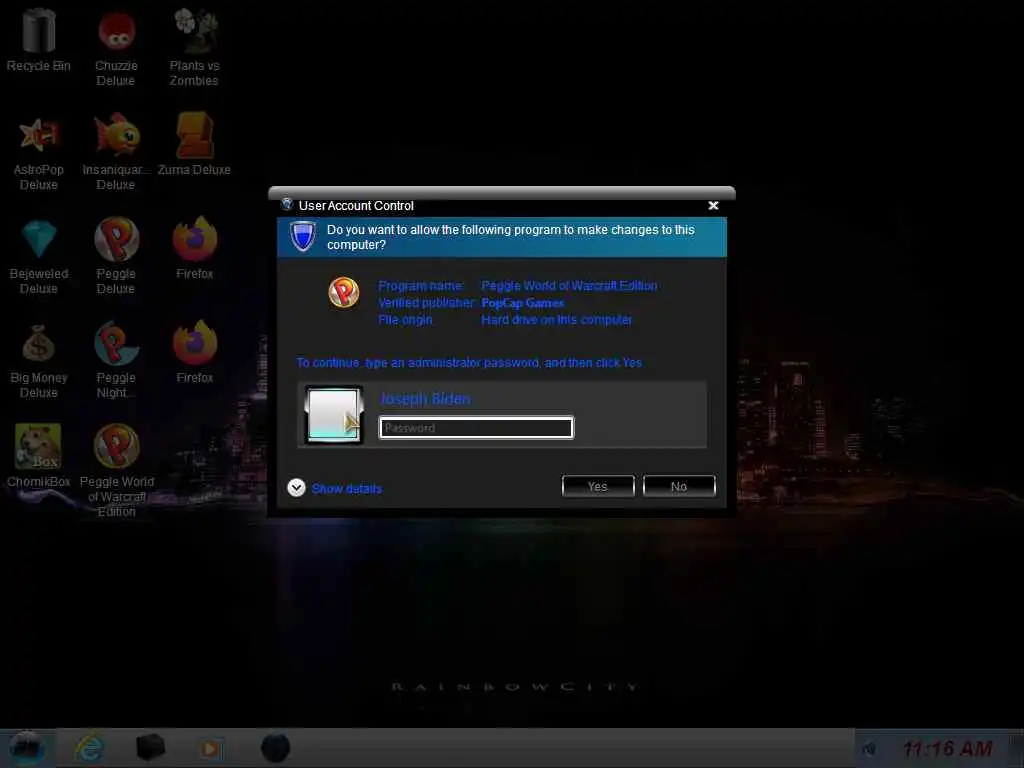The image size is (1024, 768).
Task: Select the Zuma Deluxe desktop icon
Action: (194, 144)
